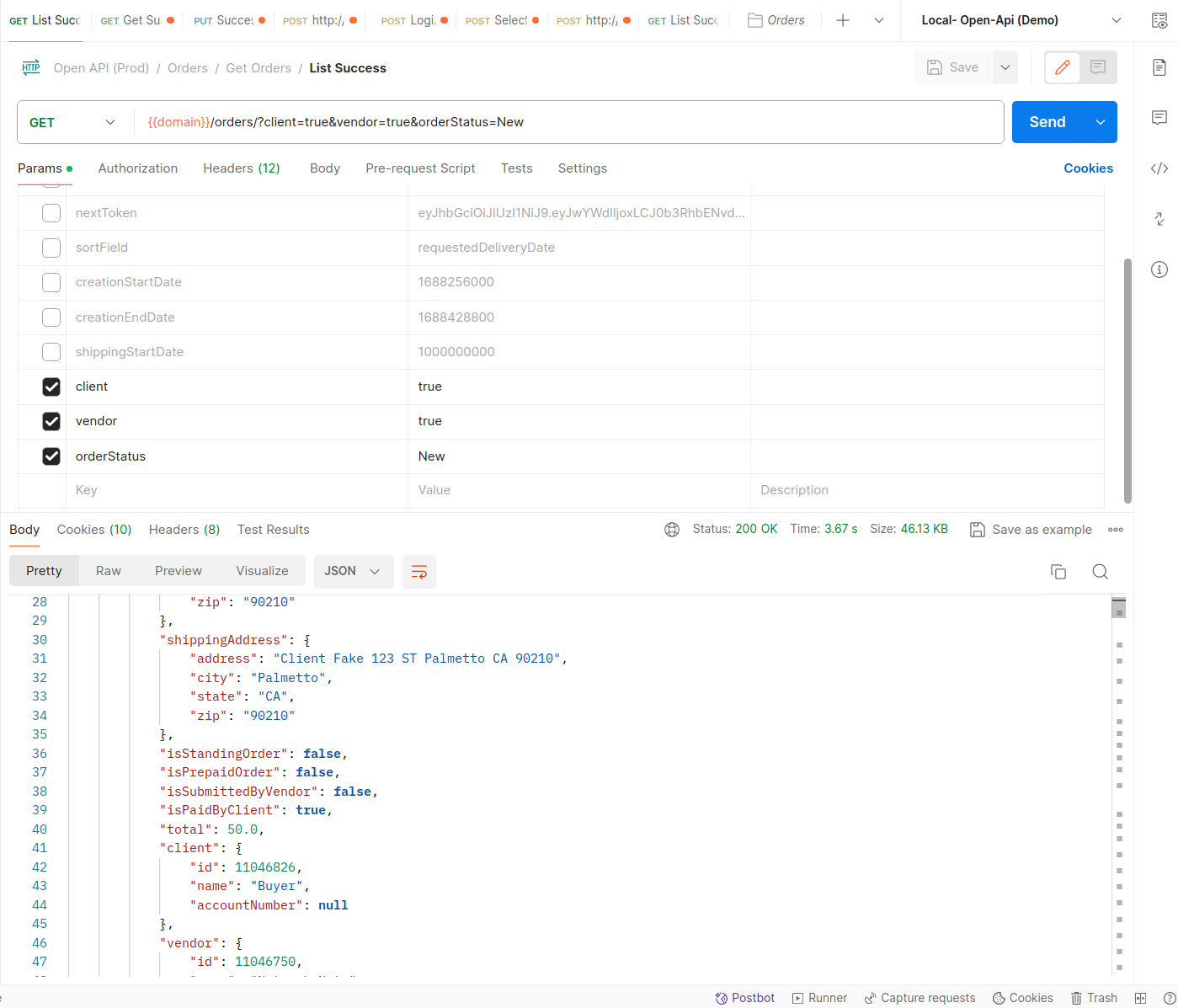Enable the sortField parameter
This screenshot has width=1178, height=1008.
click(51, 248)
